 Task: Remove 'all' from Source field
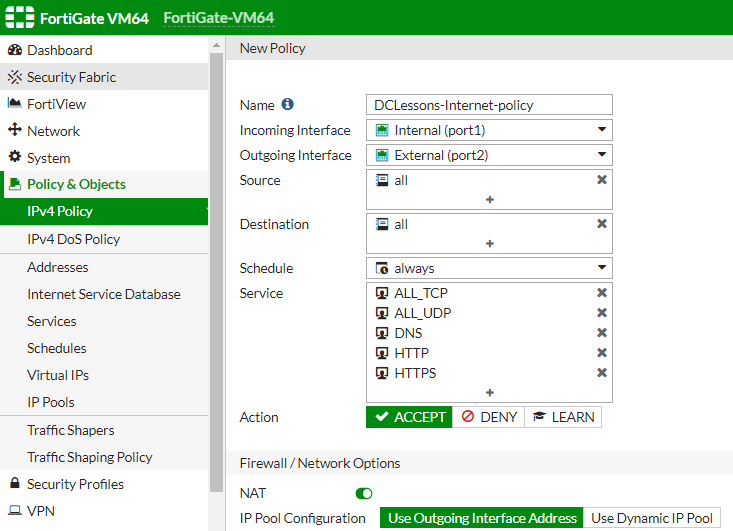coord(602,180)
